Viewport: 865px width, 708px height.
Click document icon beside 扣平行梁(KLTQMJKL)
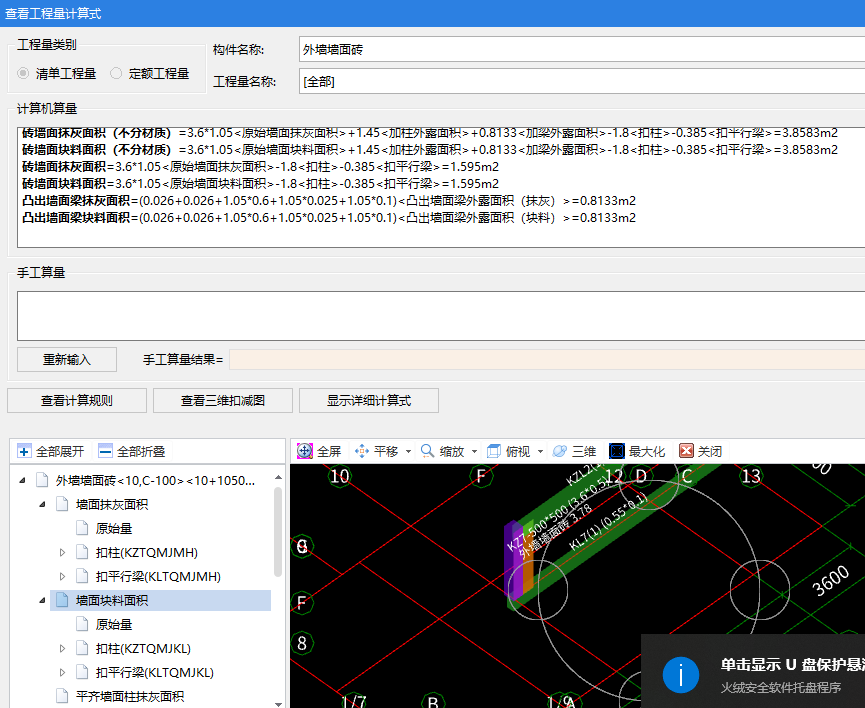coord(82,672)
